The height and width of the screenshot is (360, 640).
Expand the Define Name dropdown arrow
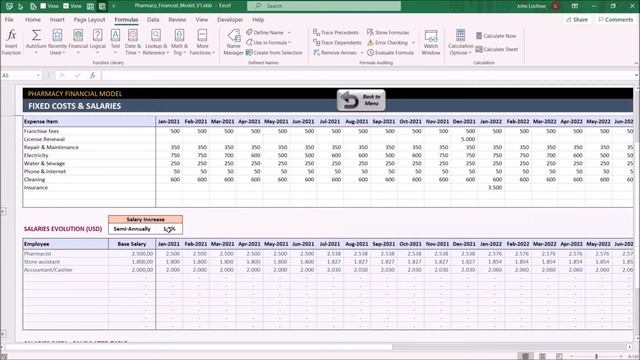coord(289,33)
